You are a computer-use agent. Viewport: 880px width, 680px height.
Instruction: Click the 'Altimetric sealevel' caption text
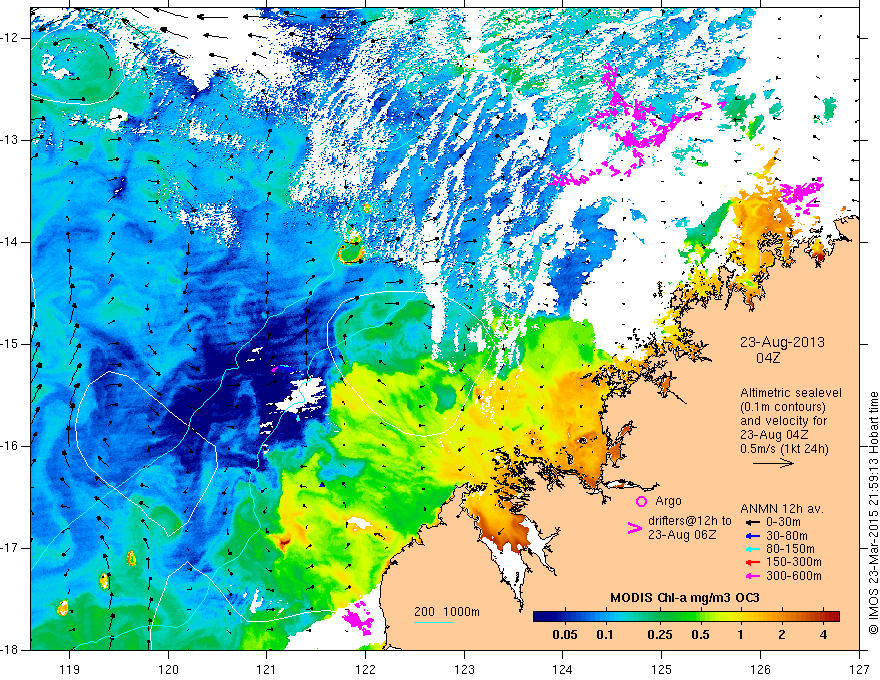[791, 393]
